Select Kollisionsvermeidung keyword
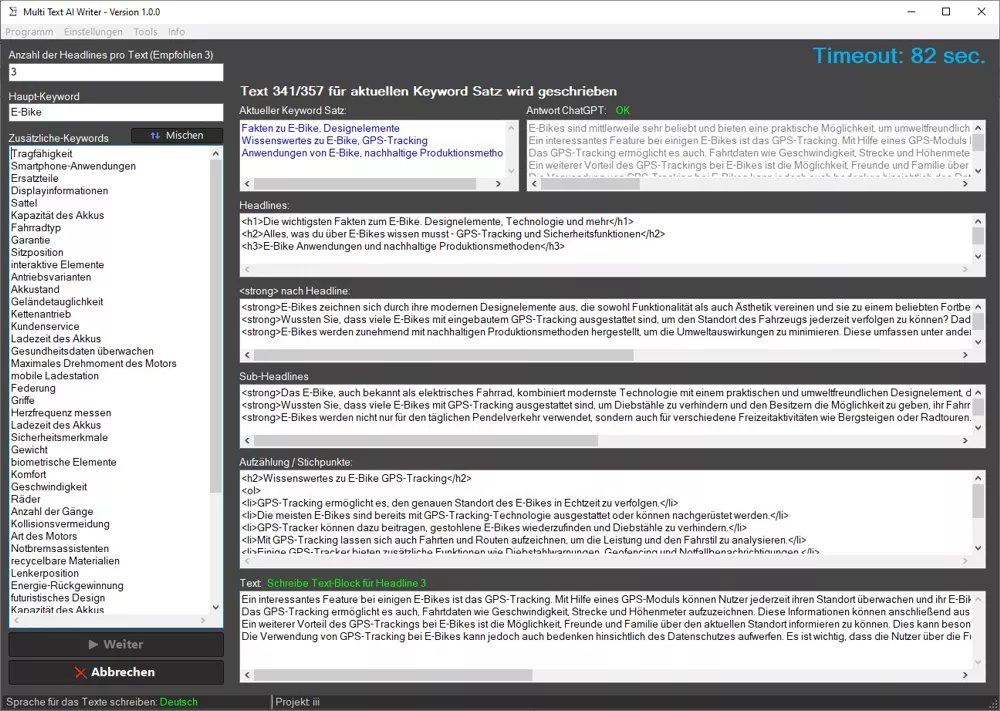The image size is (1000, 711). [x=60, y=524]
